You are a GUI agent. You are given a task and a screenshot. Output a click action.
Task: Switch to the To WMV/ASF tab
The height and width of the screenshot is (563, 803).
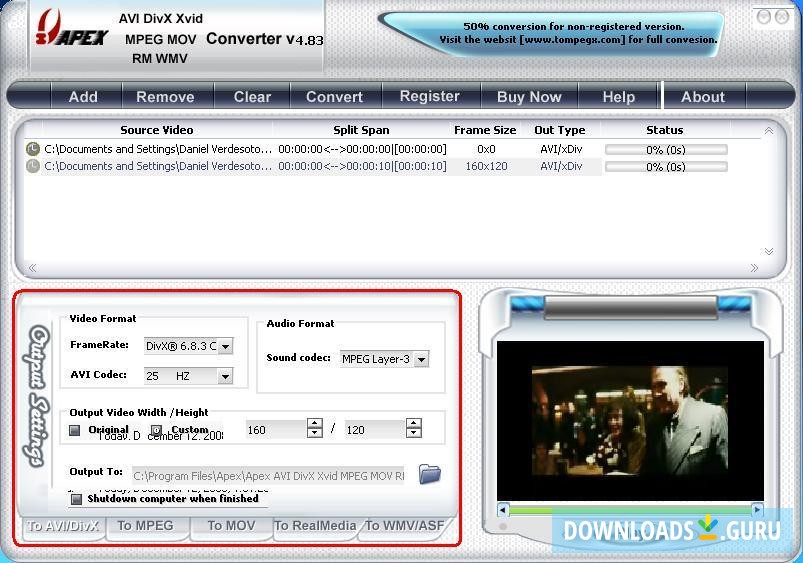click(x=405, y=526)
